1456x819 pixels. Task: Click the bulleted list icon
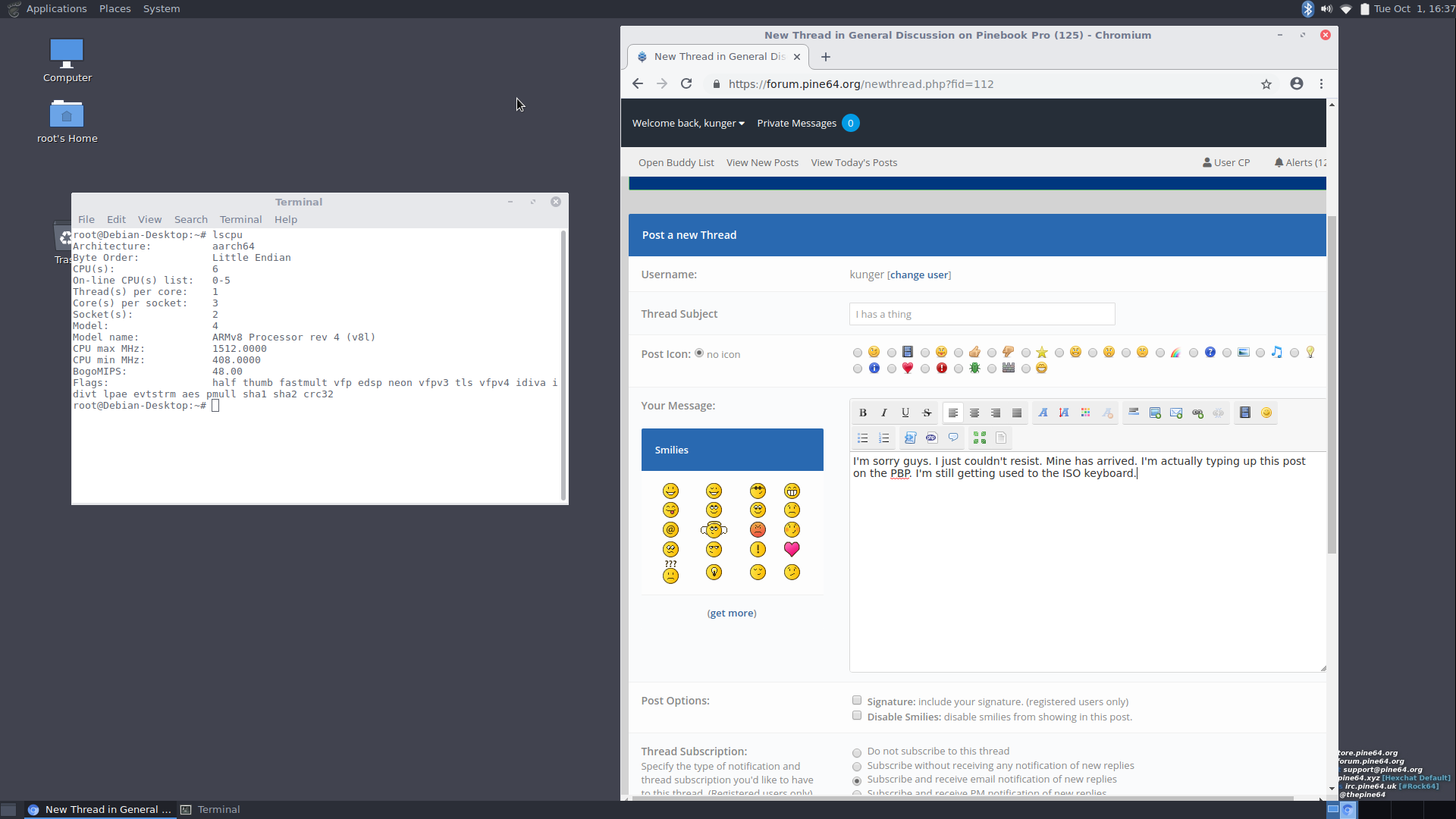coord(862,438)
